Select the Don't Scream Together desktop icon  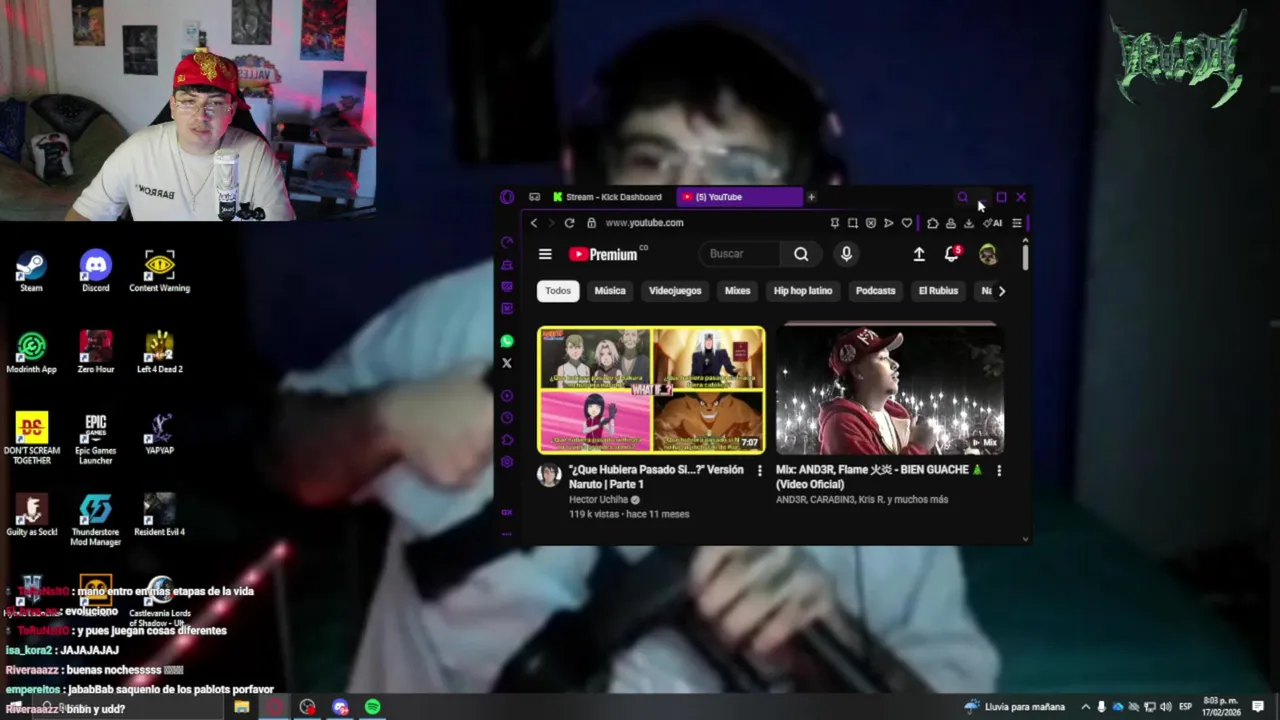coord(31,438)
